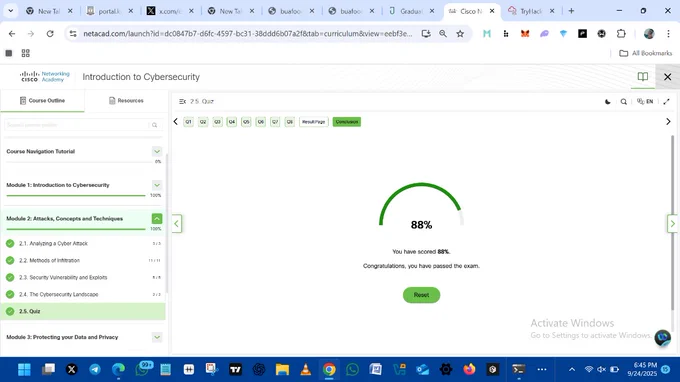Open All Bookmarks folder
This screenshot has width=680, height=382.
point(646,53)
